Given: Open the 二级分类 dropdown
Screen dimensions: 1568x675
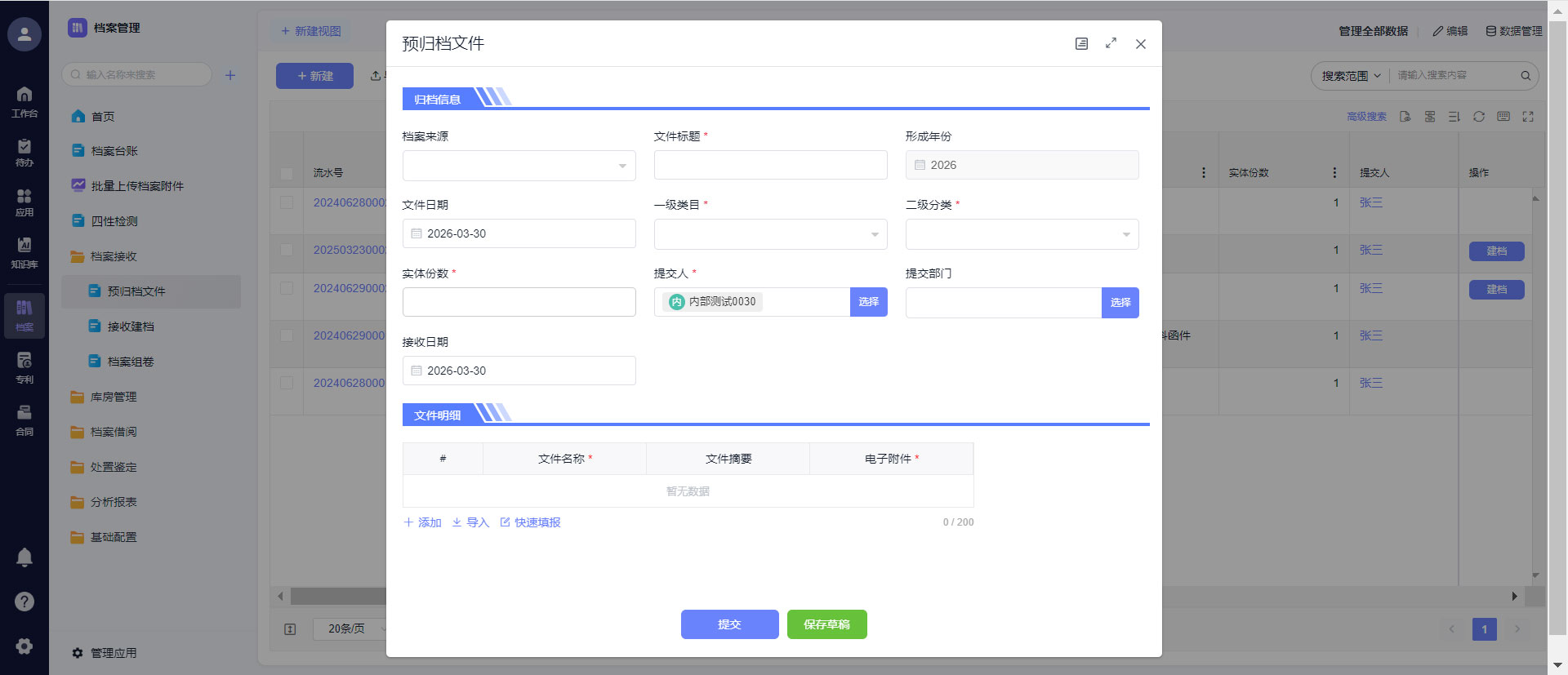Looking at the screenshot, I should [x=1022, y=234].
